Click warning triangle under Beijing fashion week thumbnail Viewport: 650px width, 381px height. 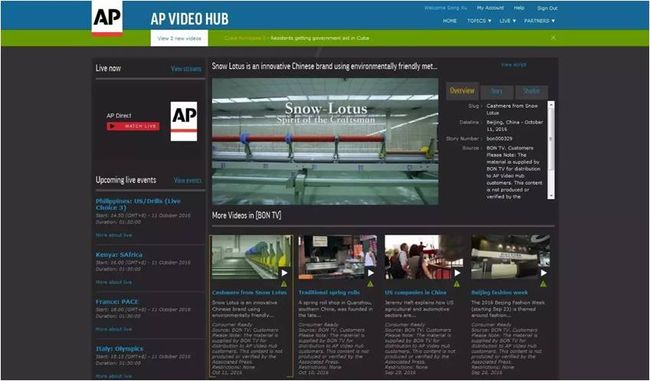tap(543, 284)
